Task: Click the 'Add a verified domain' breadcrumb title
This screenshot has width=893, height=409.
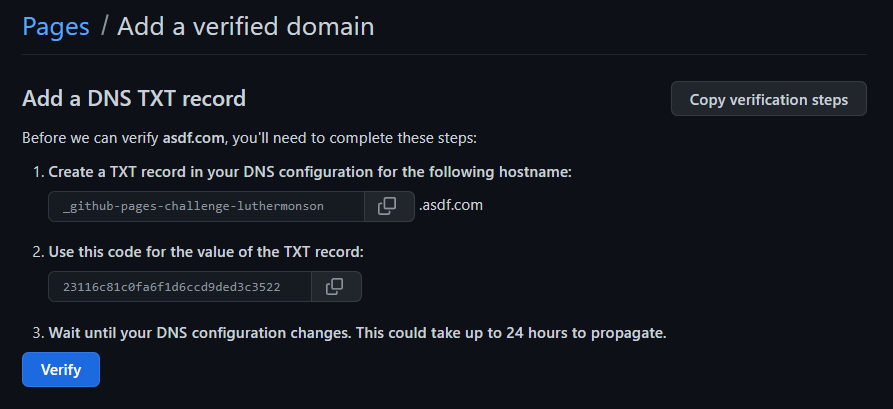Action: (245, 27)
